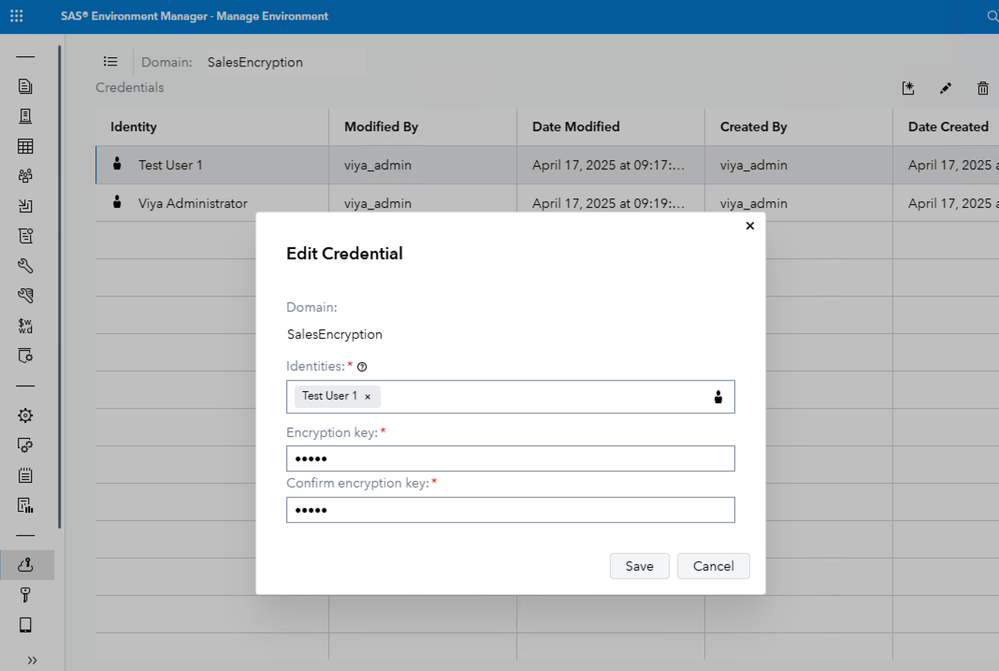Viewport: 999px width, 671px height.
Task: Click the Cancel button
Action: 713,566
